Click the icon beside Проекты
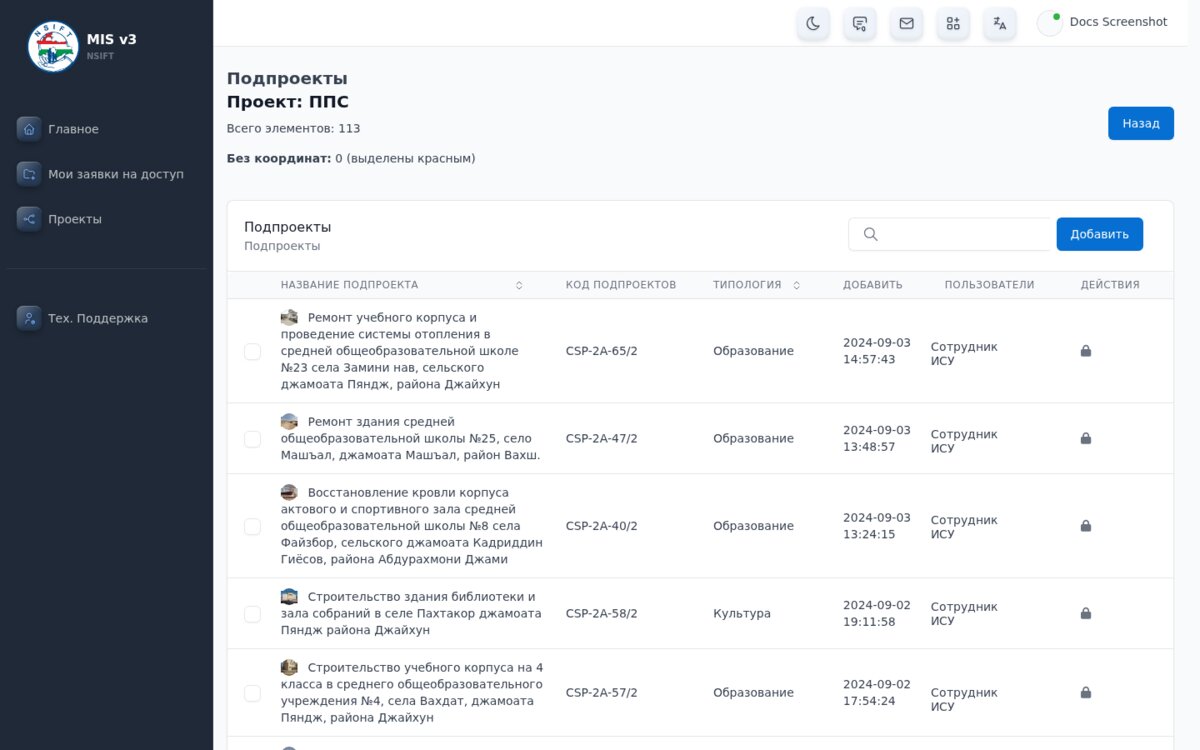This screenshot has width=1200, height=750. 29,219
